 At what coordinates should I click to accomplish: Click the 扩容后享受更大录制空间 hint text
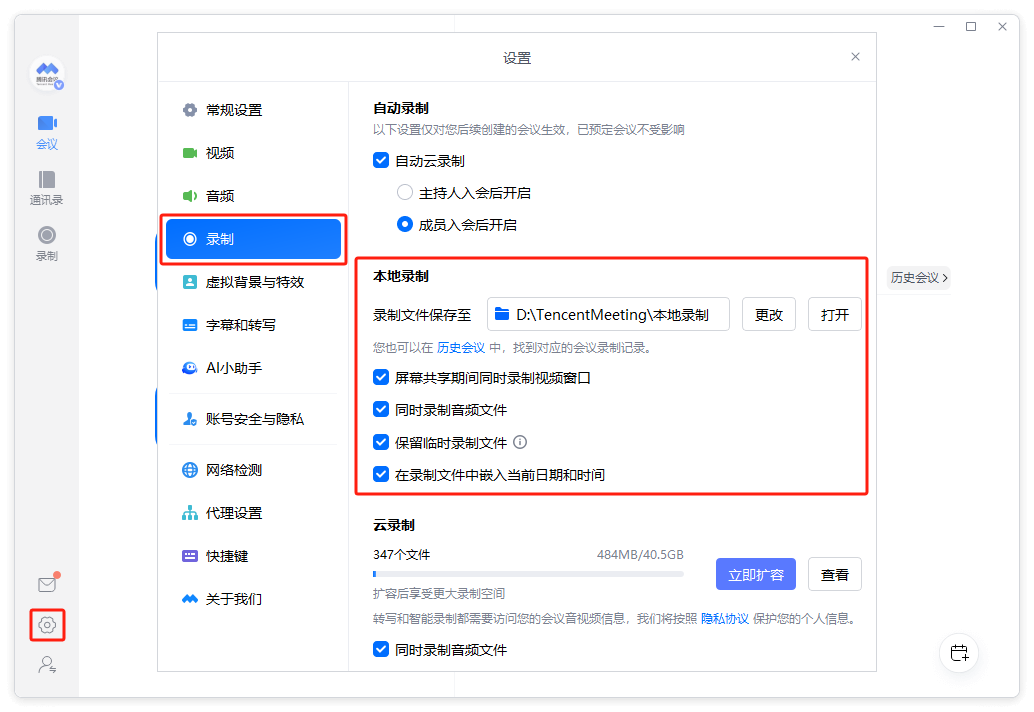439,593
